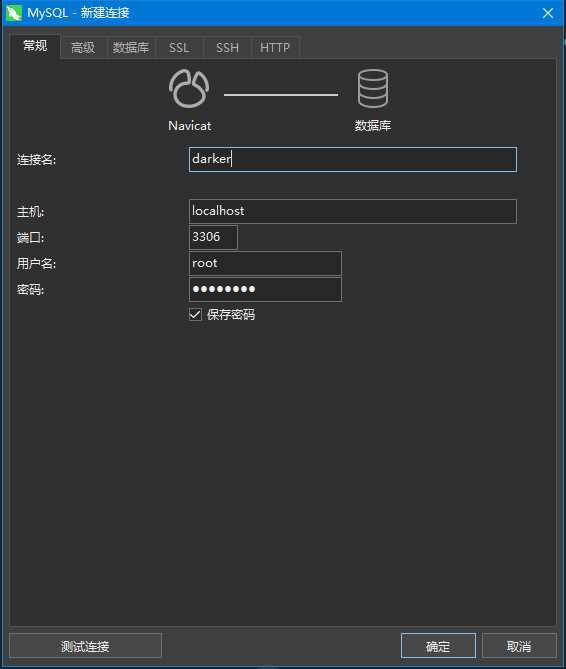This screenshot has height=669, width=566.
Task: Open the 数据库 tab
Action: click(131, 47)
